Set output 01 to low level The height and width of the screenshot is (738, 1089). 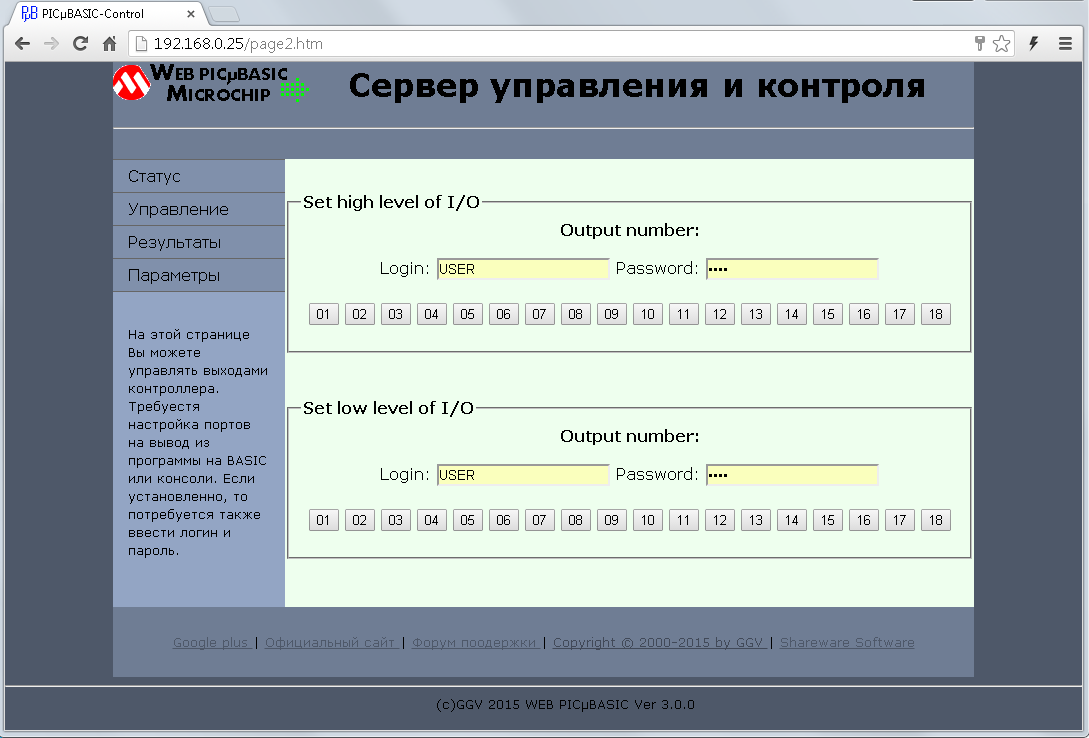pos(323,520)
